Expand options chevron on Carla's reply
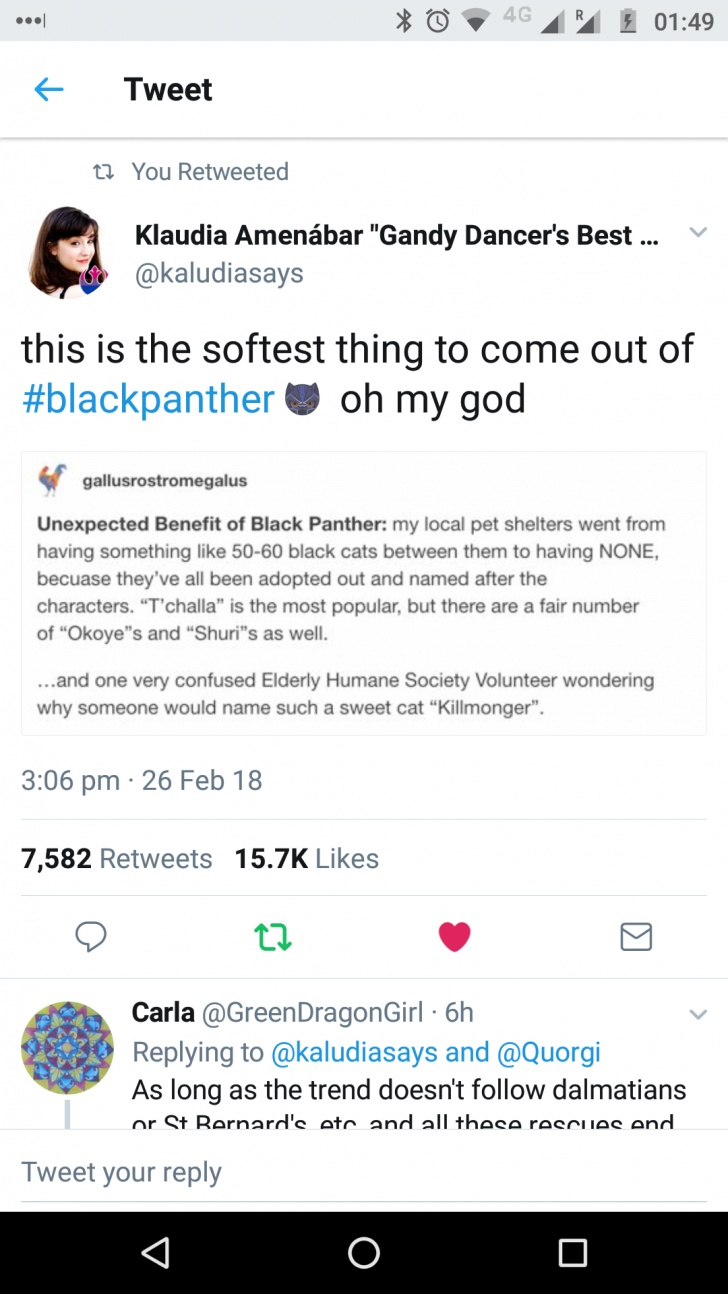Image resolution: width=728 pixels, height=1294 pixels. coord(698,1014)
